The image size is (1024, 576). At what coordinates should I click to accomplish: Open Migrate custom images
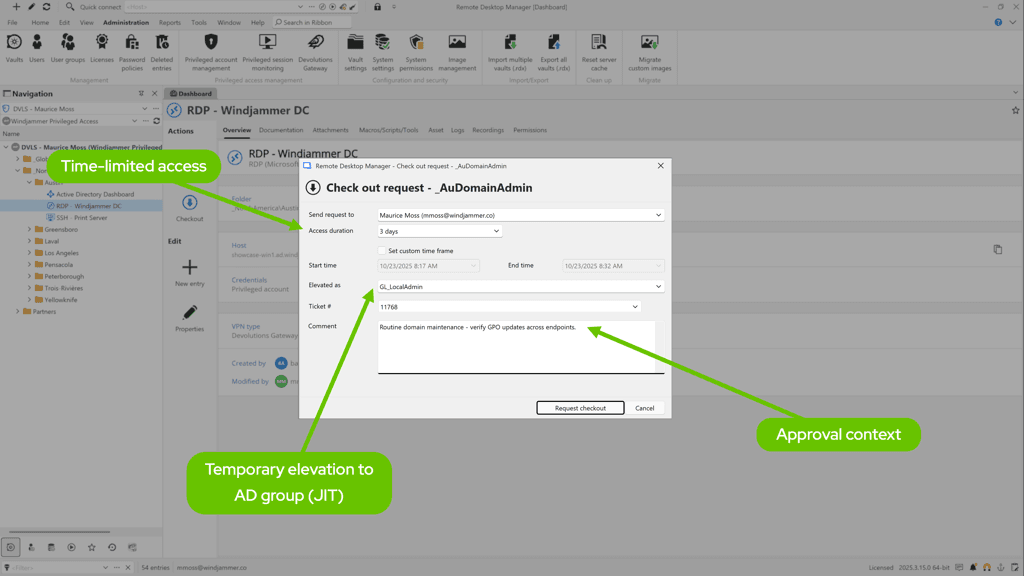(x=649, y=49)
